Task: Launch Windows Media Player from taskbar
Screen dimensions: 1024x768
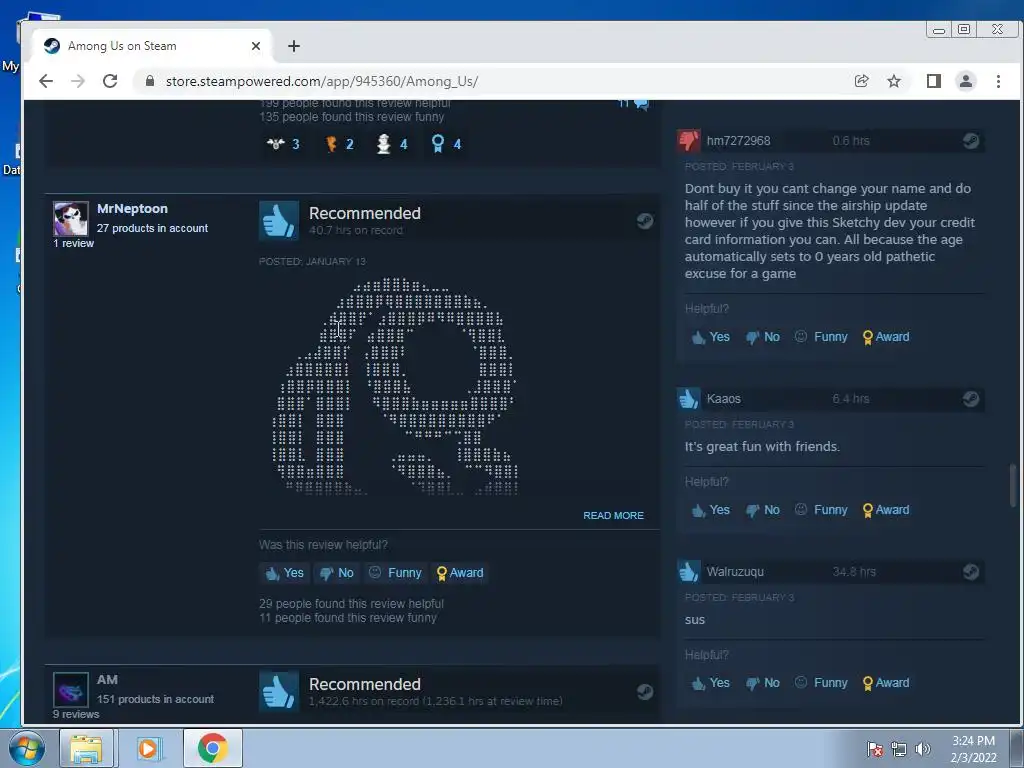Action: [148, 748]
